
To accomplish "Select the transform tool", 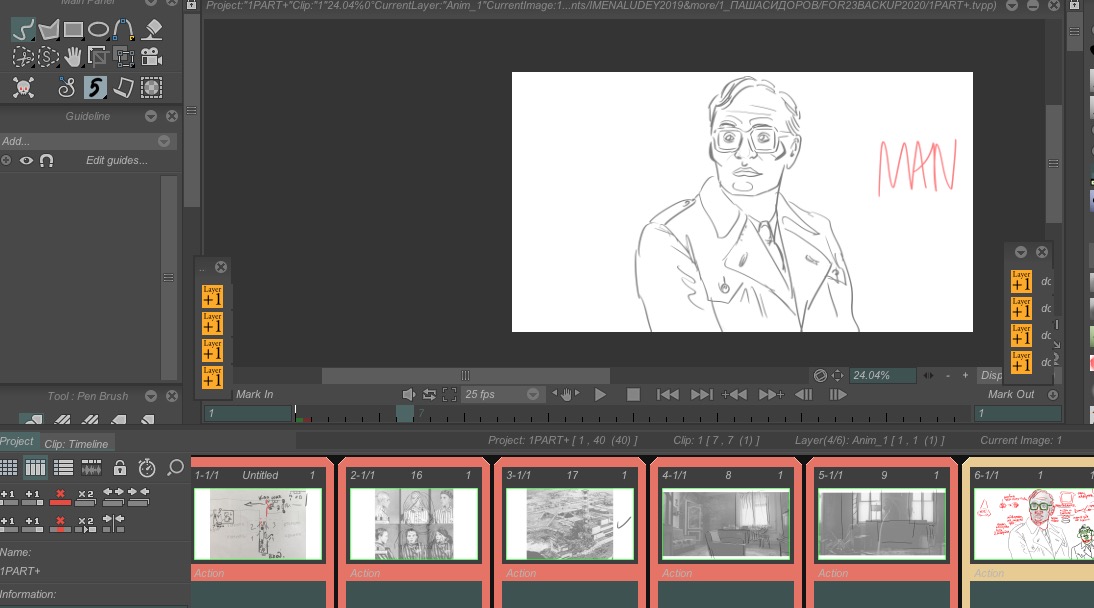I will pyautogui.click(x=124, y=57).
